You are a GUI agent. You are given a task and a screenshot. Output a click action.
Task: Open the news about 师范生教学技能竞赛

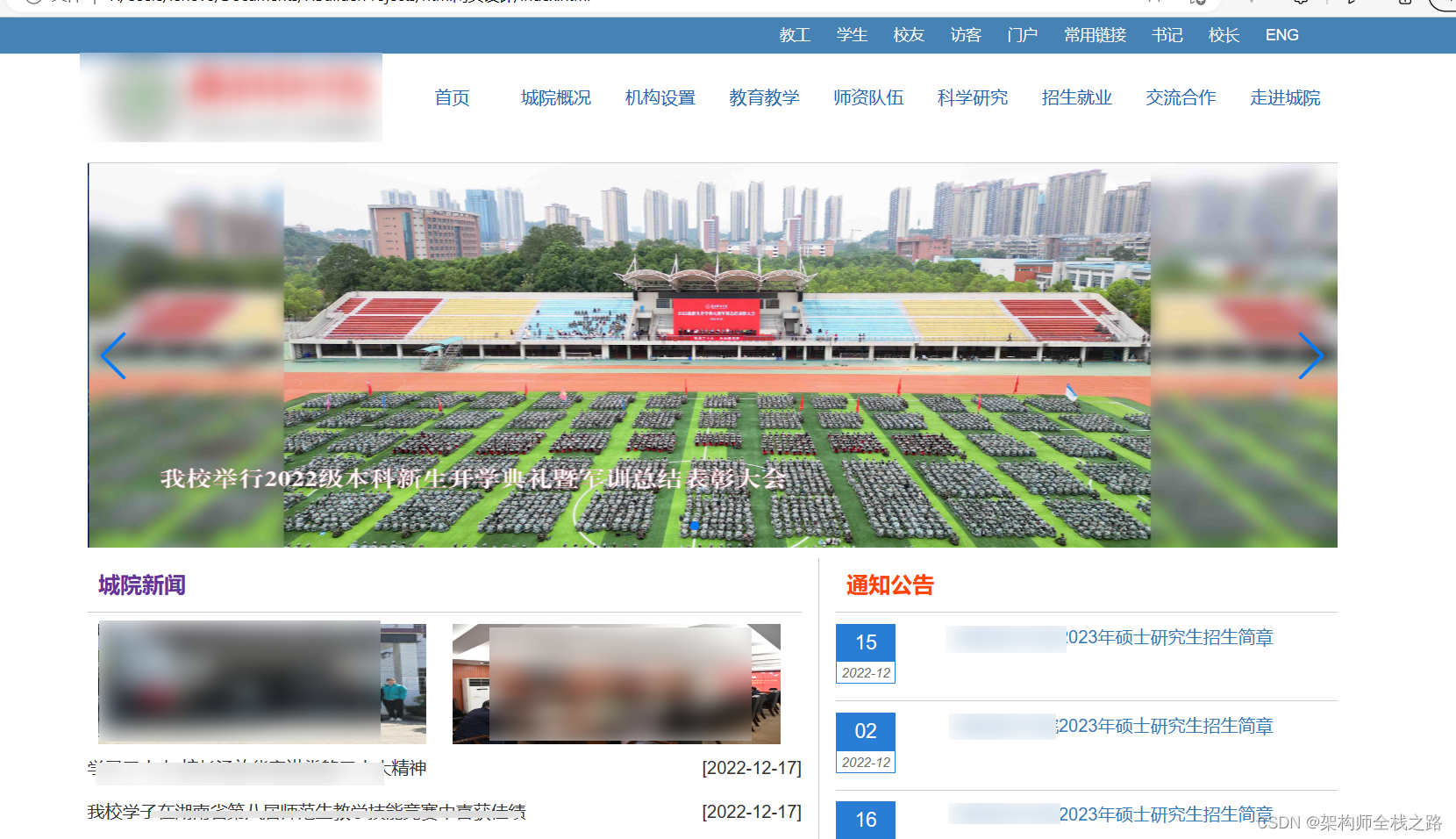(307, 812)
